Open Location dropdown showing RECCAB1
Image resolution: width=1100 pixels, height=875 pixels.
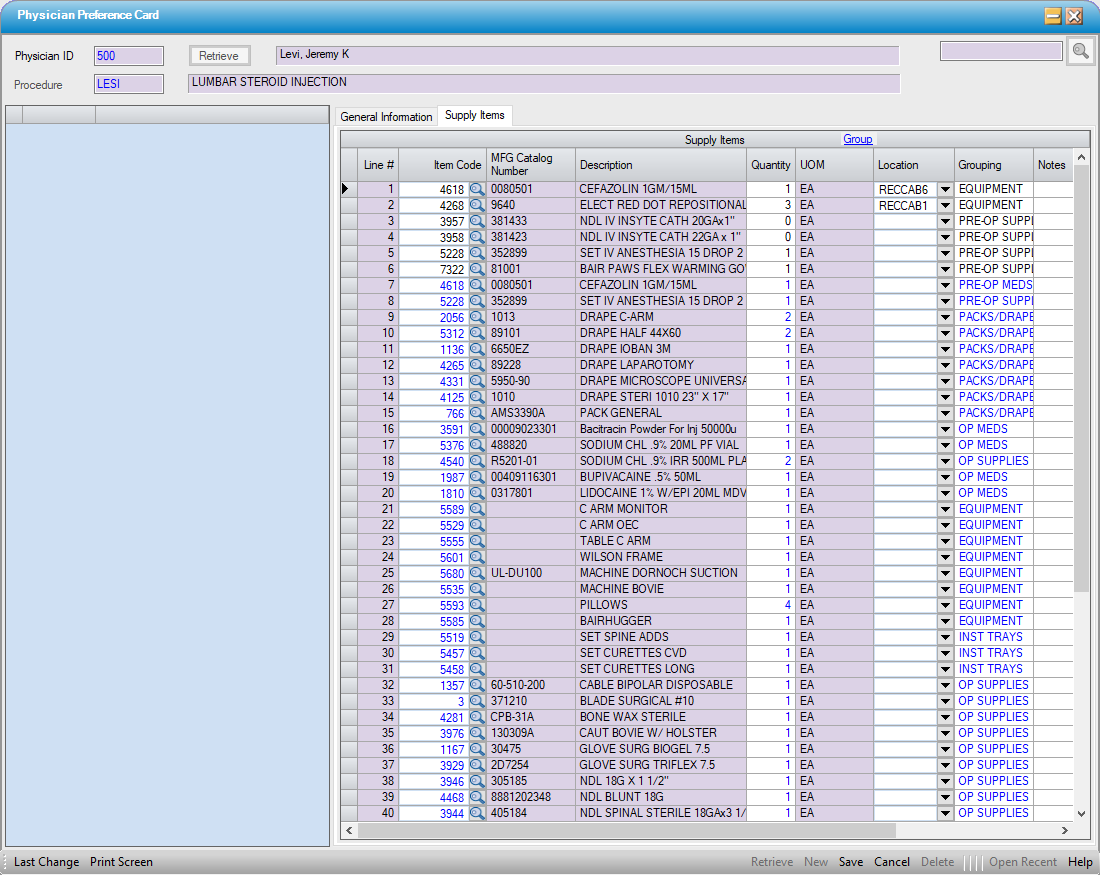point(944,205)
